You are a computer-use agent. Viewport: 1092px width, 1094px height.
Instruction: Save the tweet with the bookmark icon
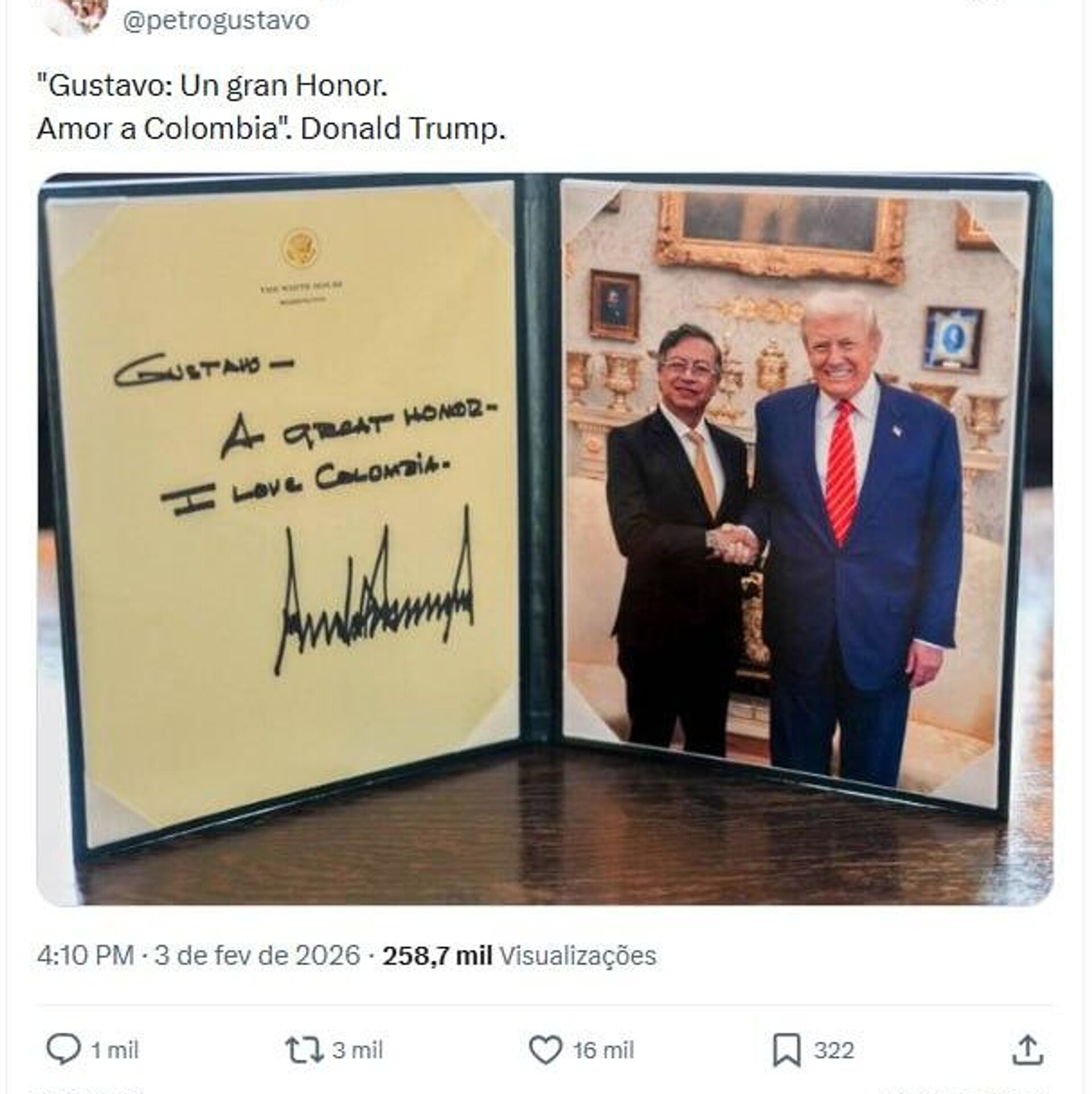787,1050
